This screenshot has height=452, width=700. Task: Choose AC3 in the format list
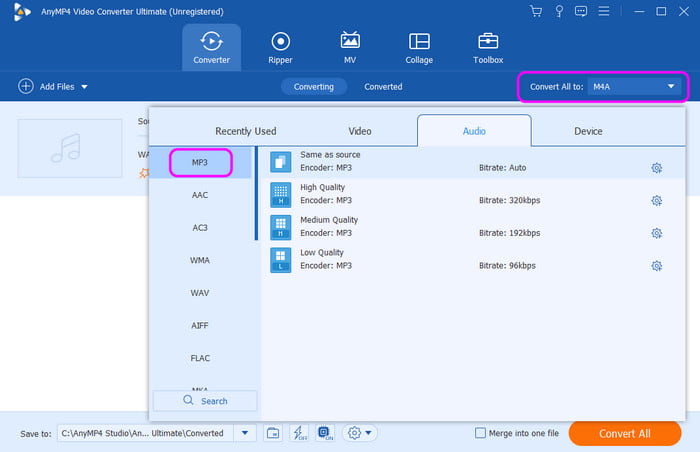pos(200,227)
